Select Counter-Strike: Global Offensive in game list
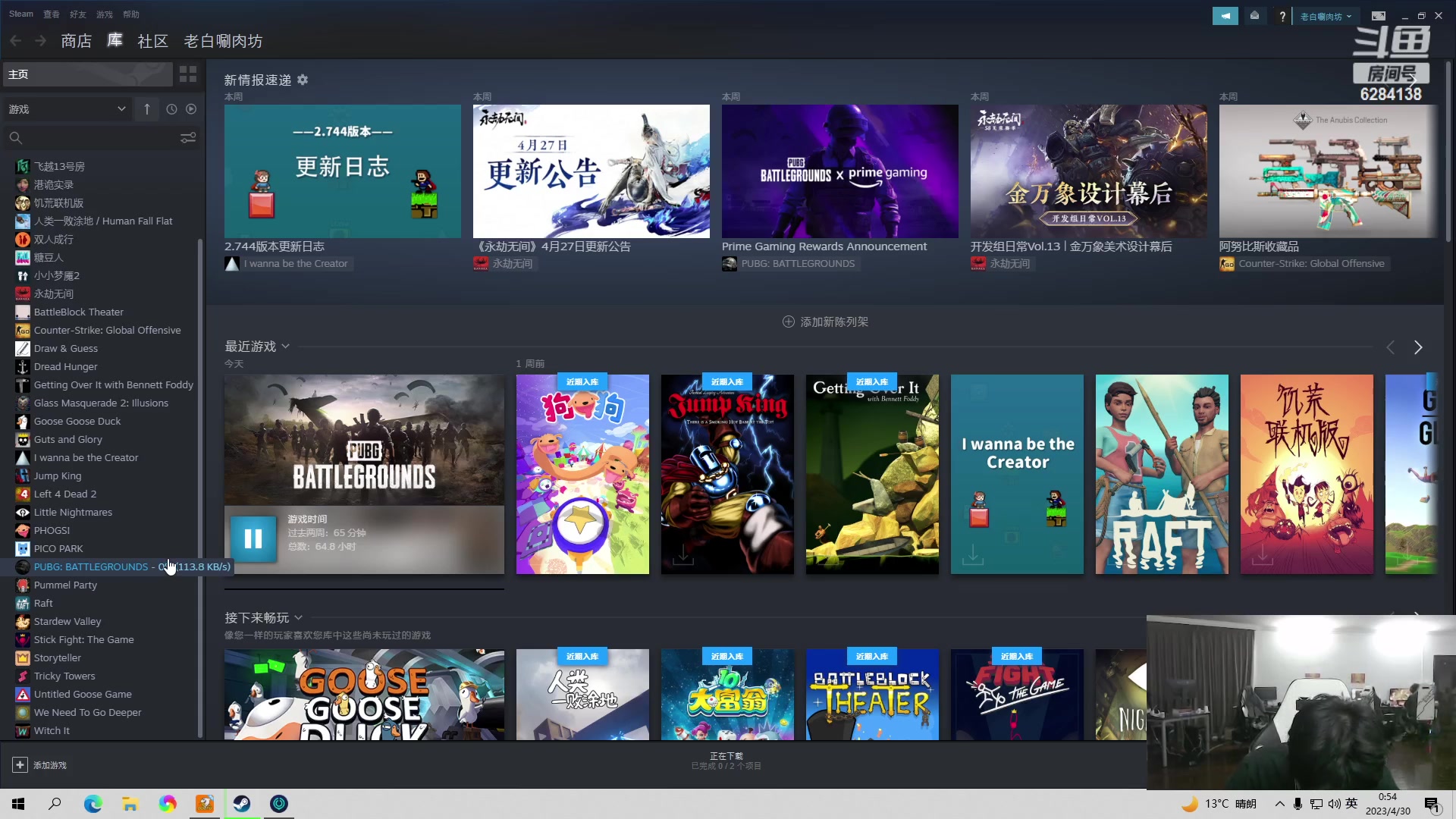 pyautogui.click(x=107, y=330)
